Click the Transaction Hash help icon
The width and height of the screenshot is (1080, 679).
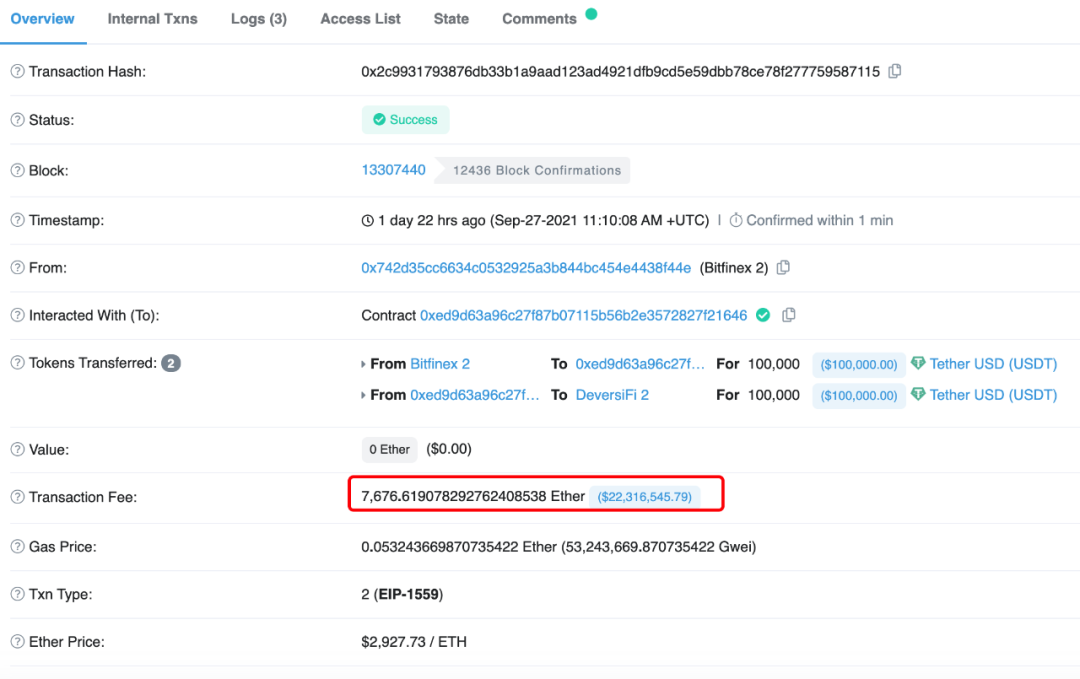coord(17,72)
